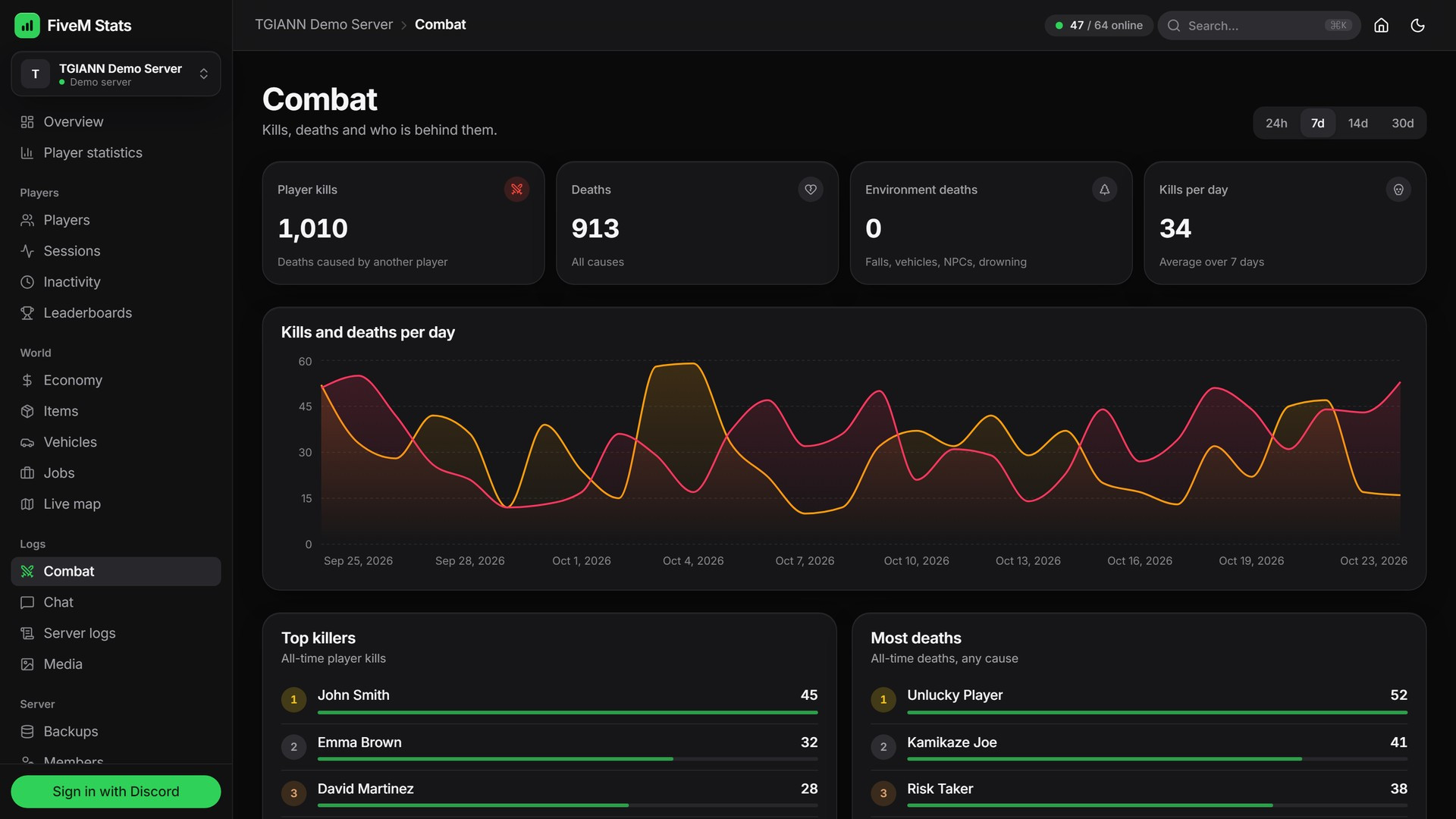
Task: Click the bell icon on Environment deaths card
Action: (1104, 190)
